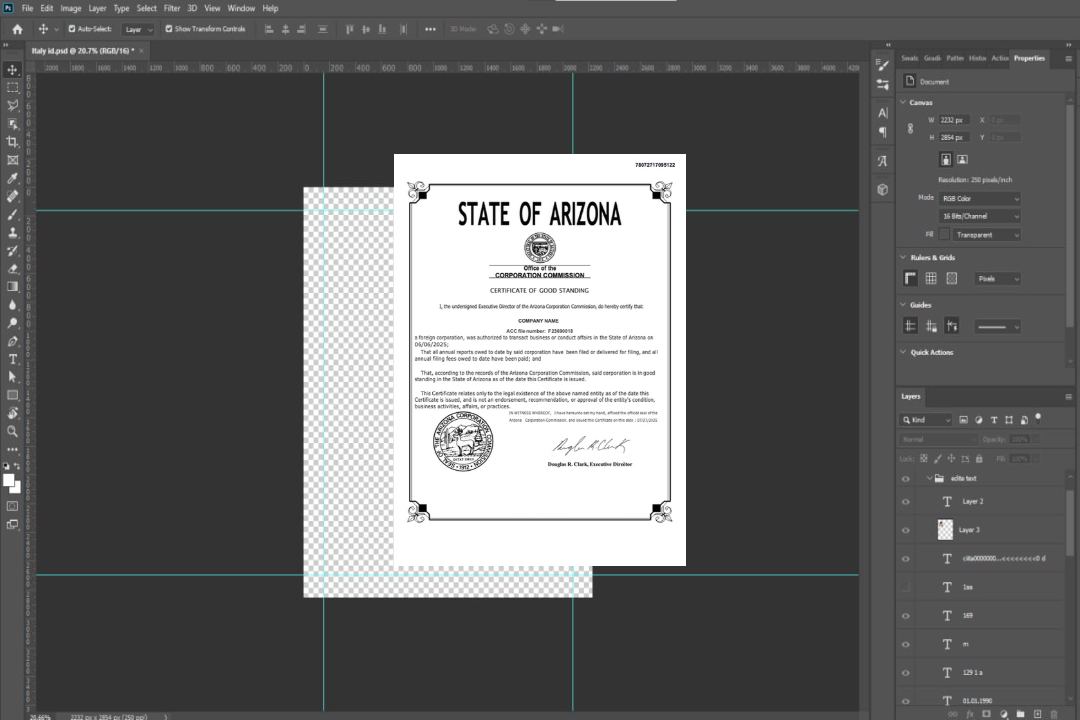Hide the Layer 3 layer
This screenshot has width=1080, height=720.
(x=906, y=530)
